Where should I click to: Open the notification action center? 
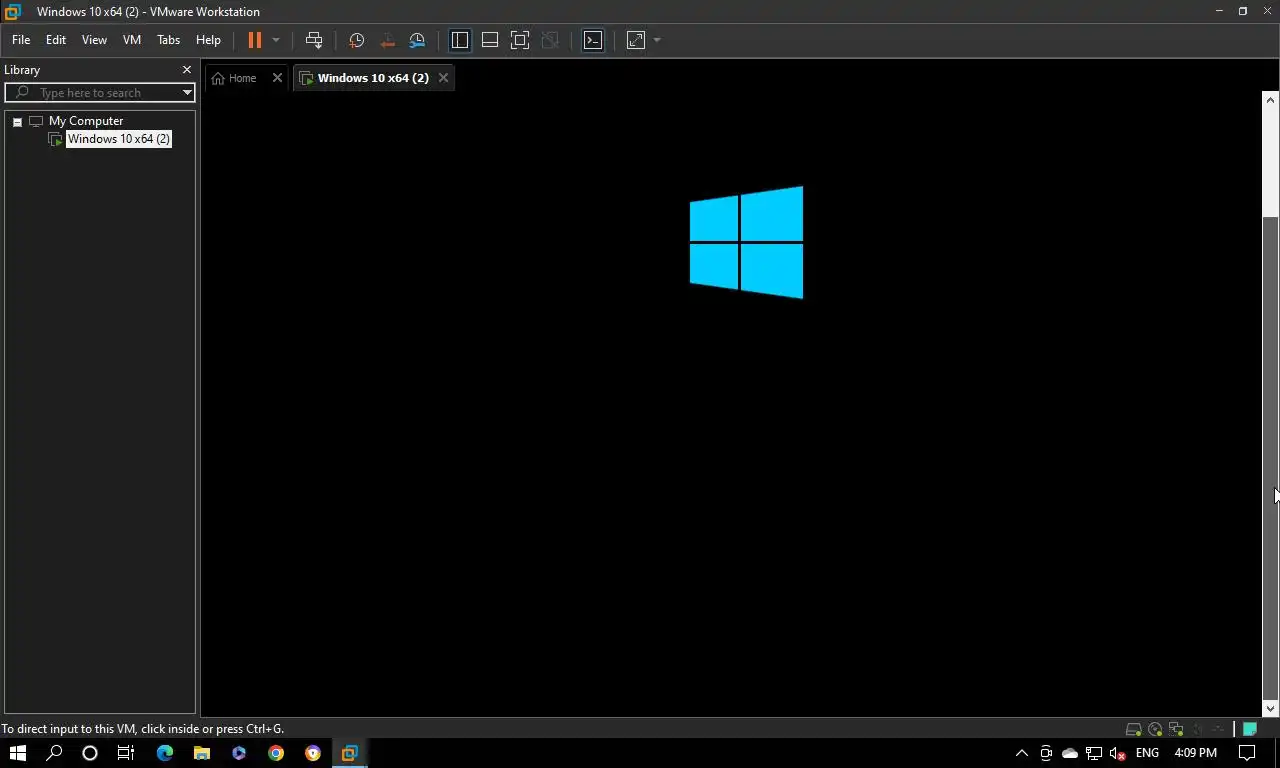click(1248, 753)
